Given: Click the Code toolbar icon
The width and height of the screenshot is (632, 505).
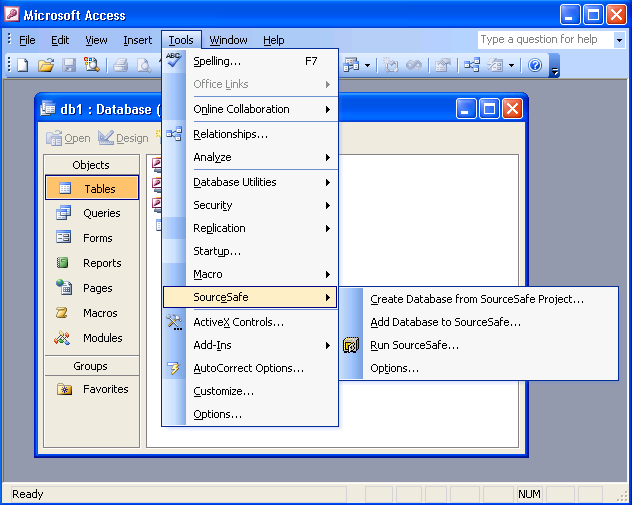Looking at the screenshot, I should coord(390,65).
